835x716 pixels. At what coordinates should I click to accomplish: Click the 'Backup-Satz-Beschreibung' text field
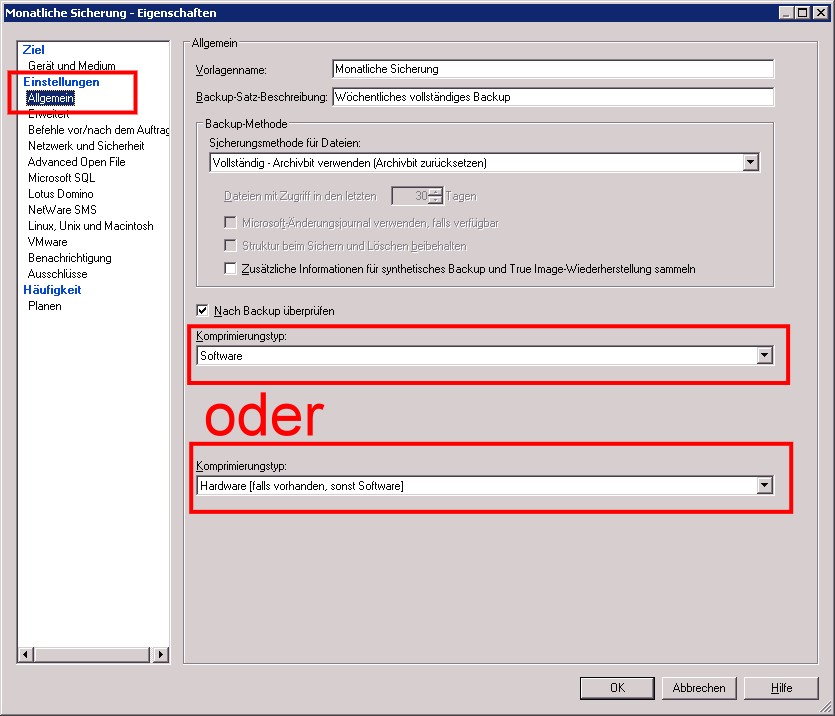pos(552,97)
